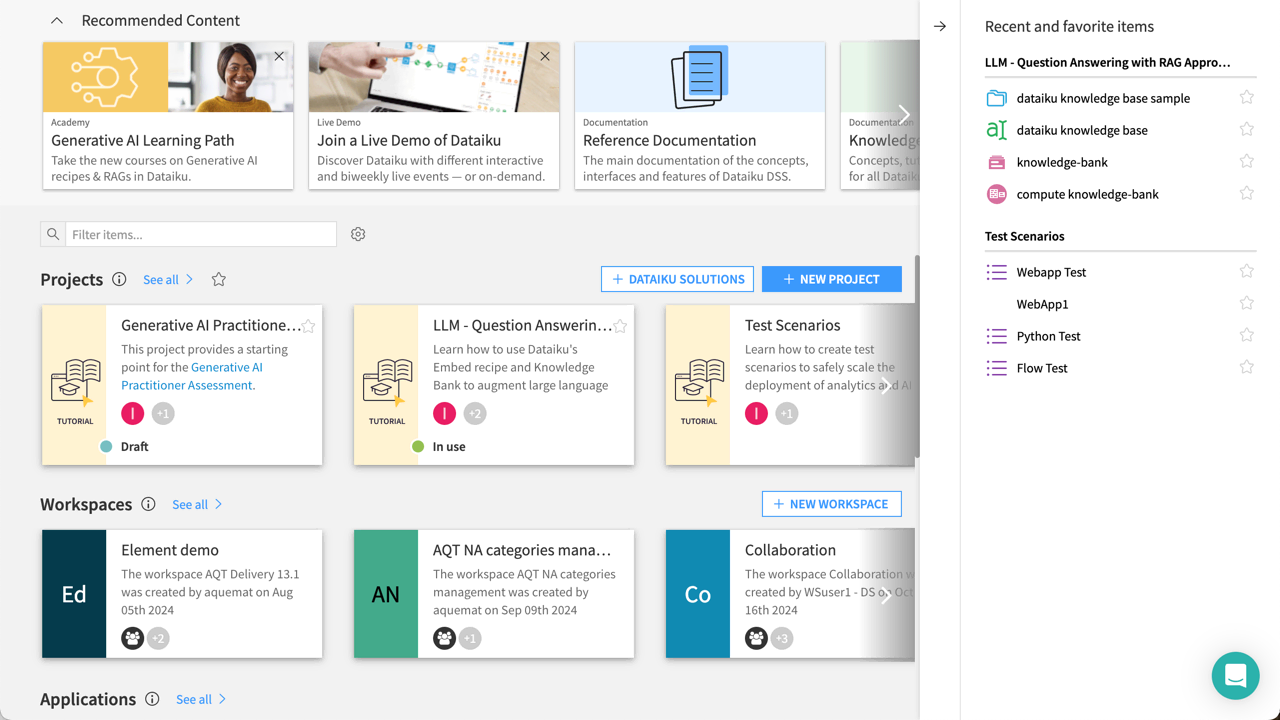Click the knowledge-bank item icon
The image size is (1280, 720).
996,161
